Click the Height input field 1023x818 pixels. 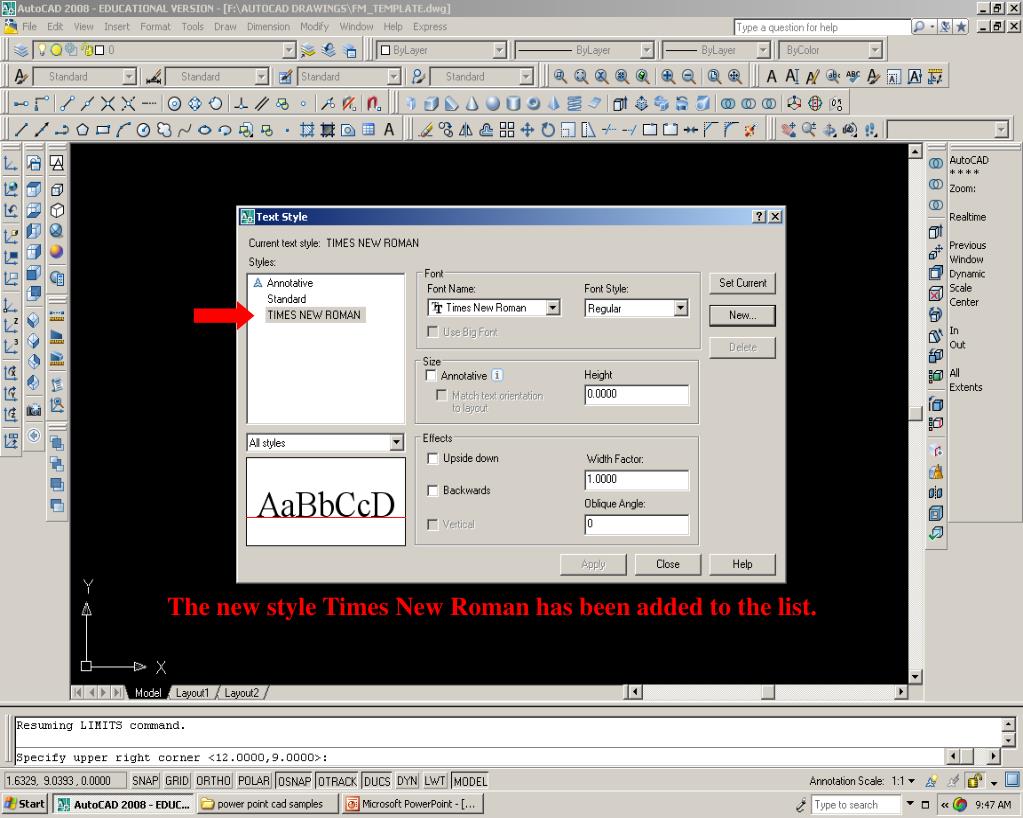pos(637,395)
